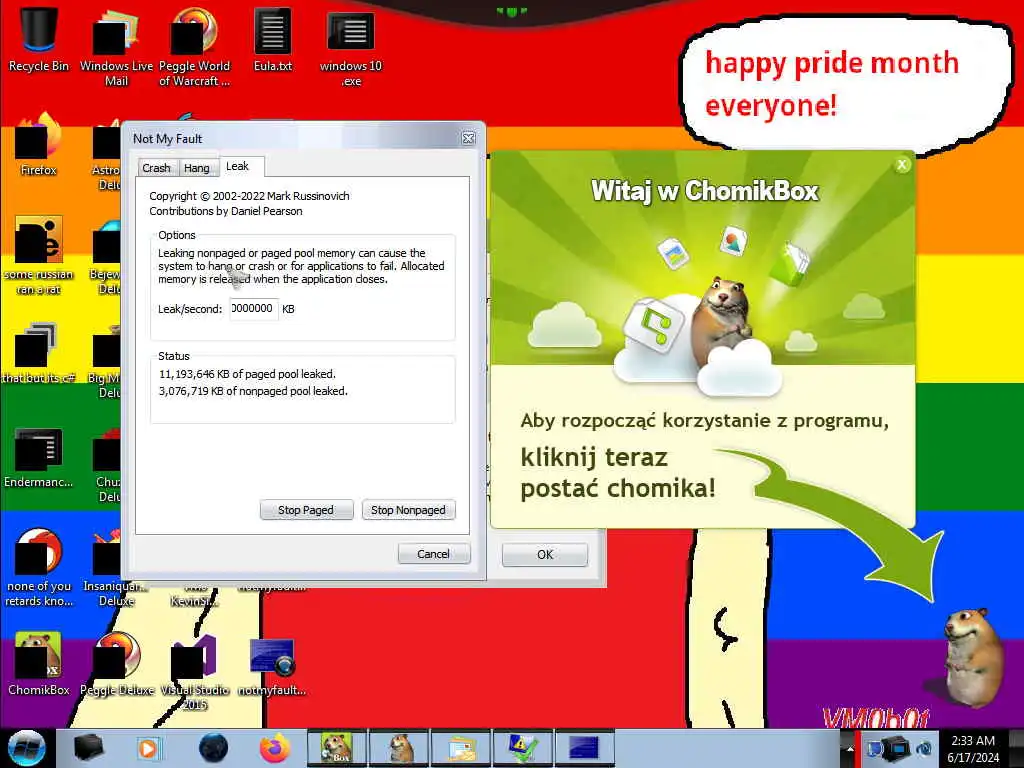
Task: Click the Stop Nonpaged button
Action: [408, 510]
